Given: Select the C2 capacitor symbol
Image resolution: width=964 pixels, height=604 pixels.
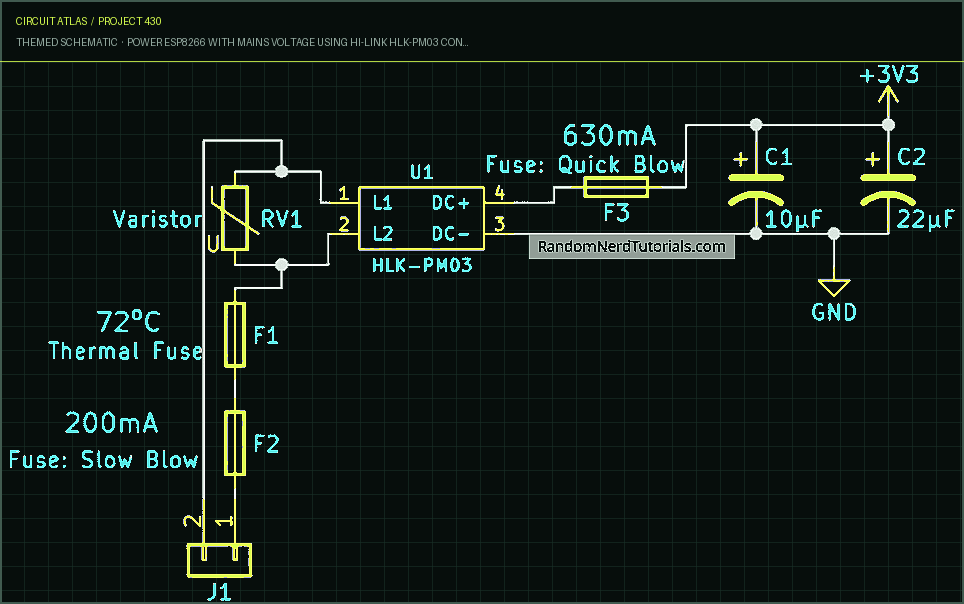Looking at the screenshot, I should click(x=888, y=188).
